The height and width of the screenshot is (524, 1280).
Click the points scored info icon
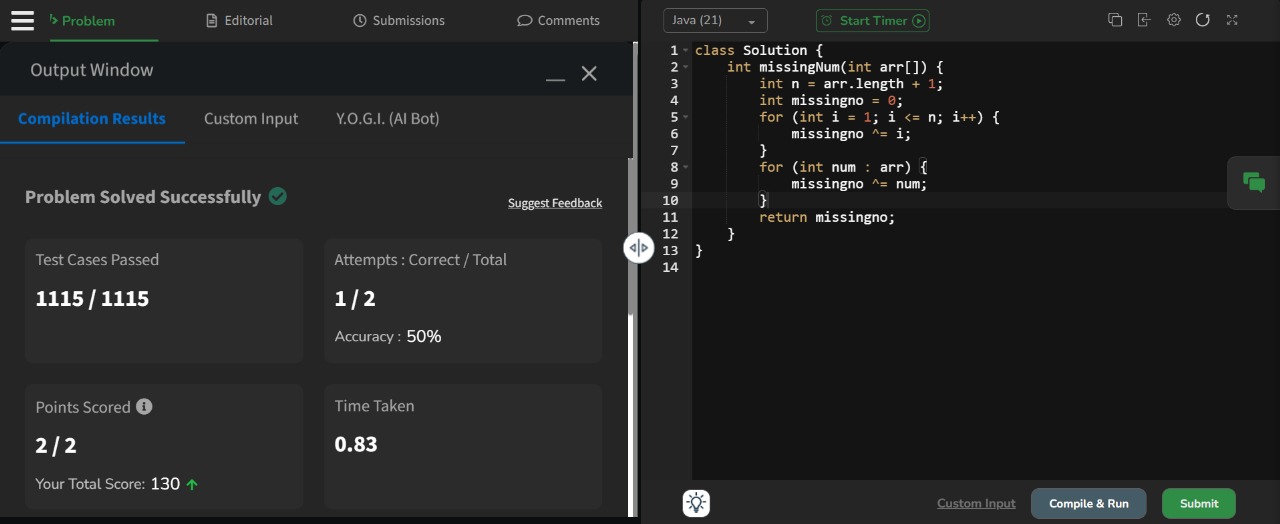tap(144, 407)
